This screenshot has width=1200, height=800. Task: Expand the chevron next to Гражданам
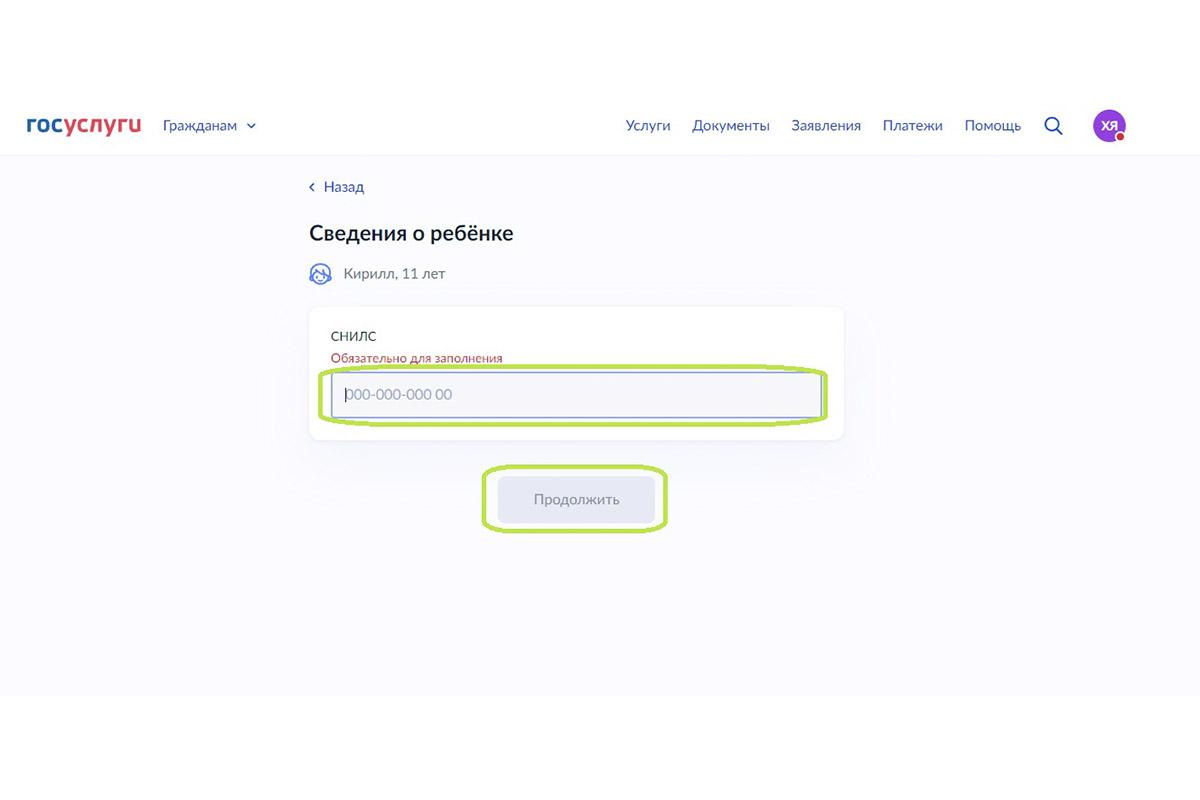pos(251,126)
